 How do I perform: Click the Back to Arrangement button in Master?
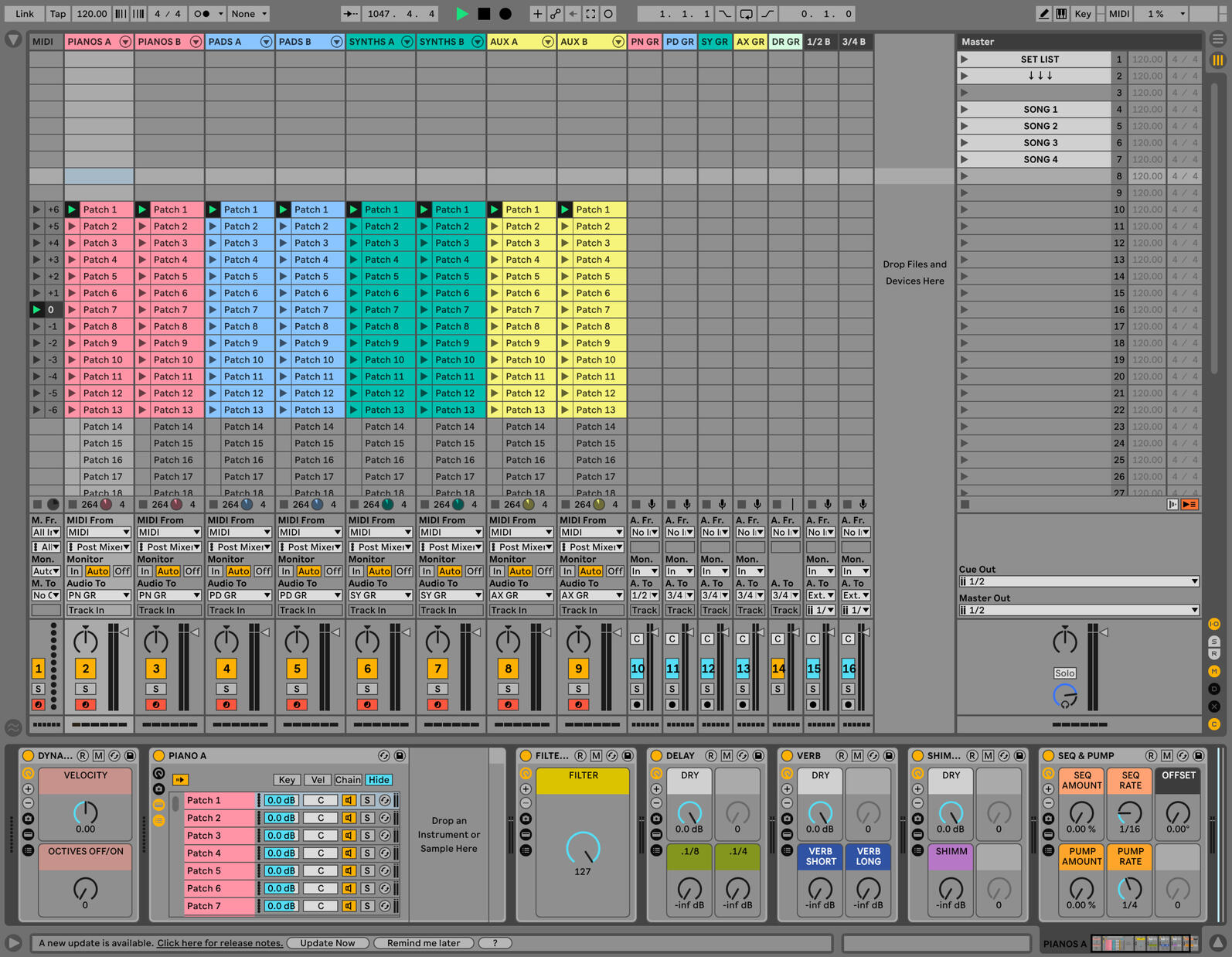coord(1189,505)
